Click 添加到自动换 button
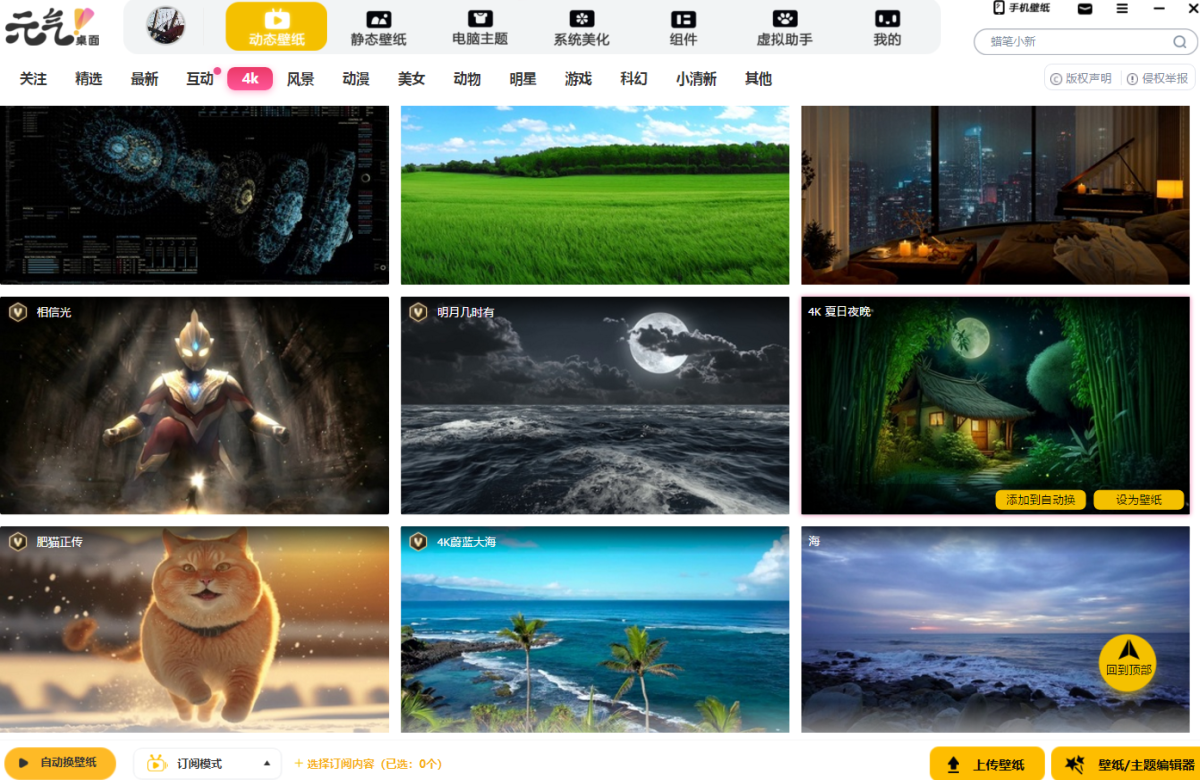Viewport: 1200px width, 780px height. tap(1040, 500)
